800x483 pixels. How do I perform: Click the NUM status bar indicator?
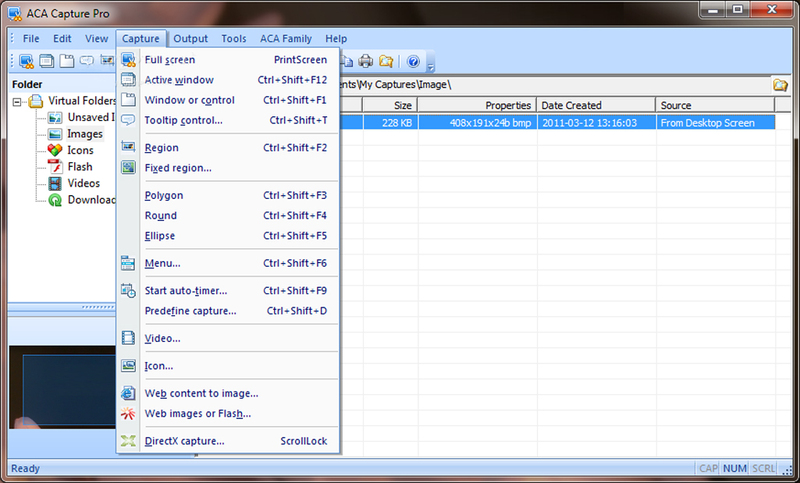(734, 468)
